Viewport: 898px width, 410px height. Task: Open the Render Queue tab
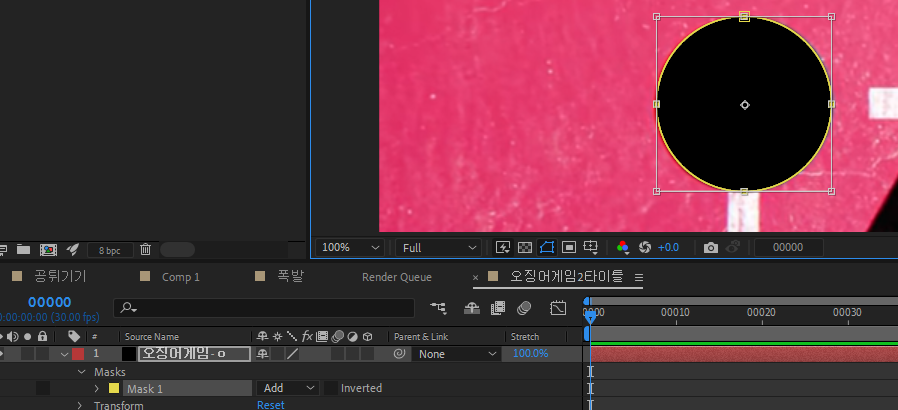(397, 277)
